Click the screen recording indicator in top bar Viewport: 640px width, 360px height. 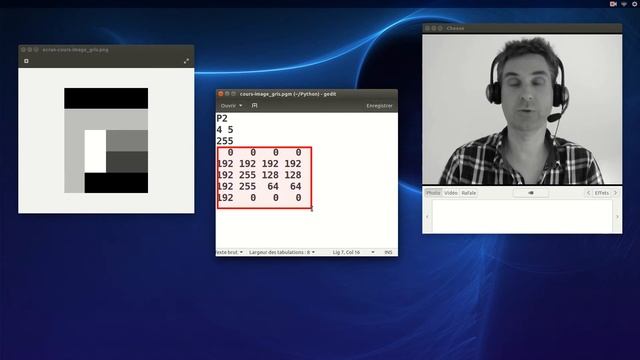pos(613,4)
